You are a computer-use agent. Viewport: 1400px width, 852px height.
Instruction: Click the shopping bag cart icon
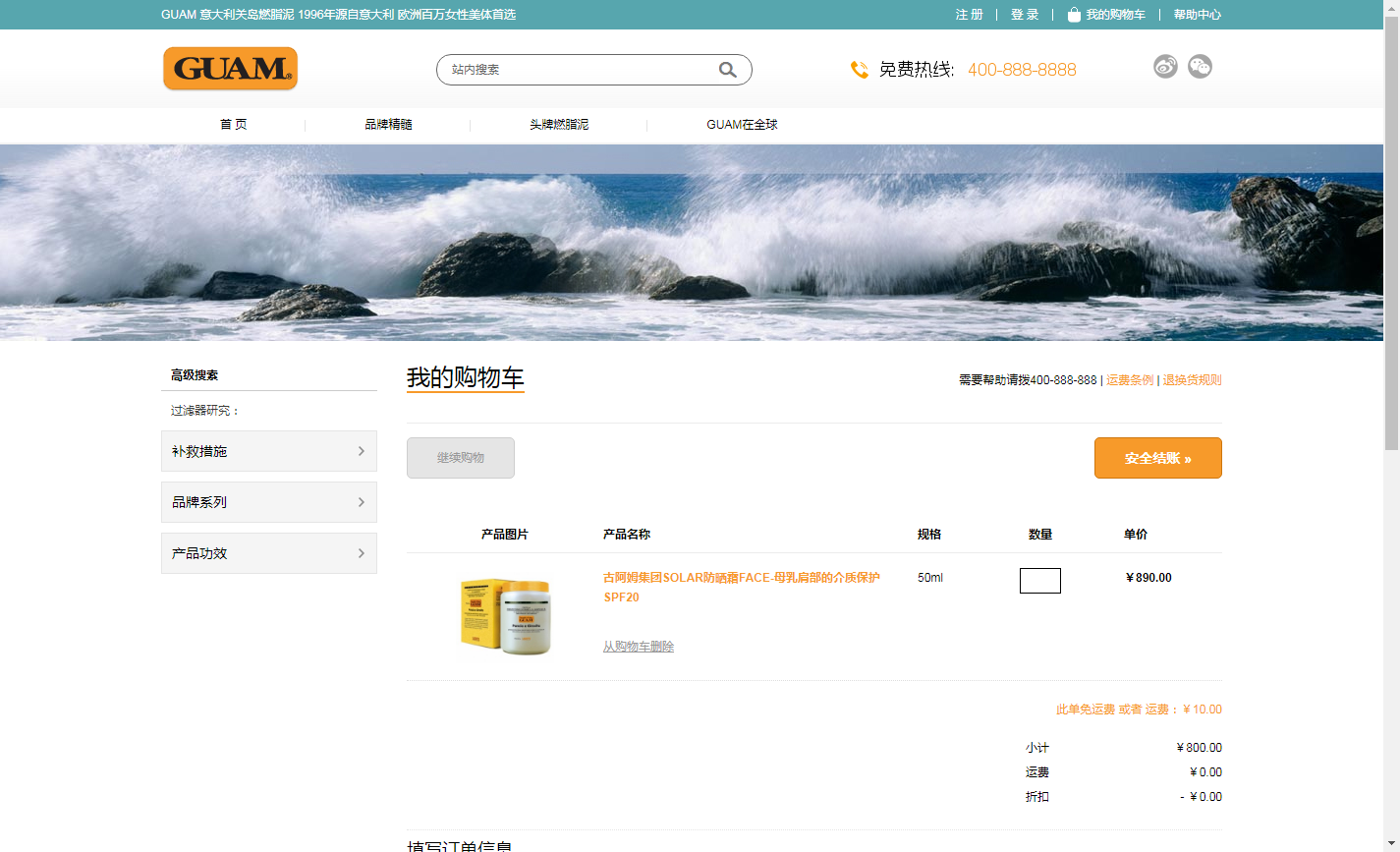point(1074,15)
